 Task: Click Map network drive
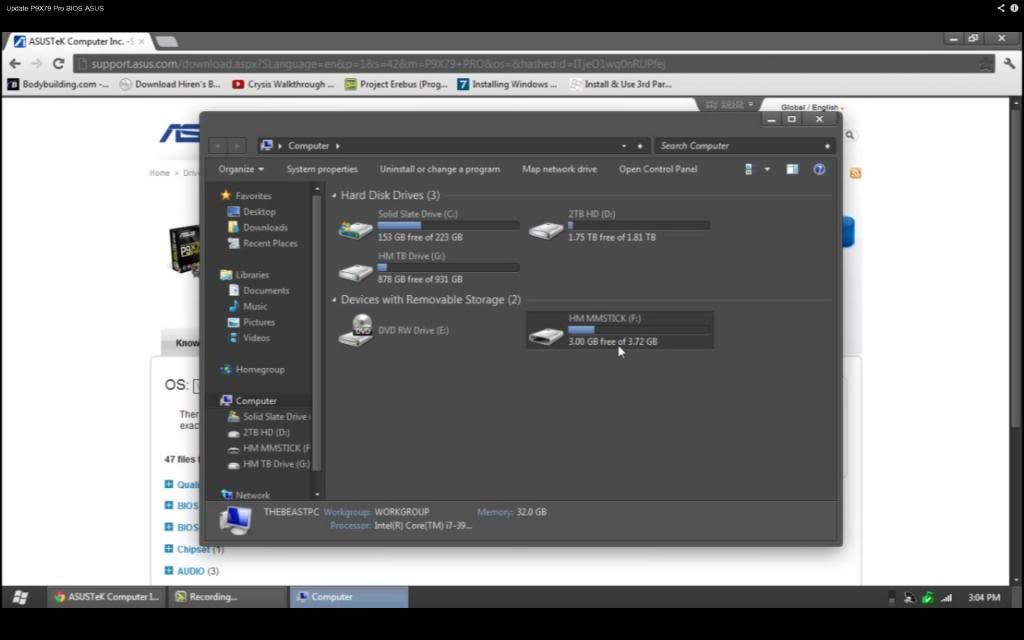pyautogui.click(x=560, y=169)
